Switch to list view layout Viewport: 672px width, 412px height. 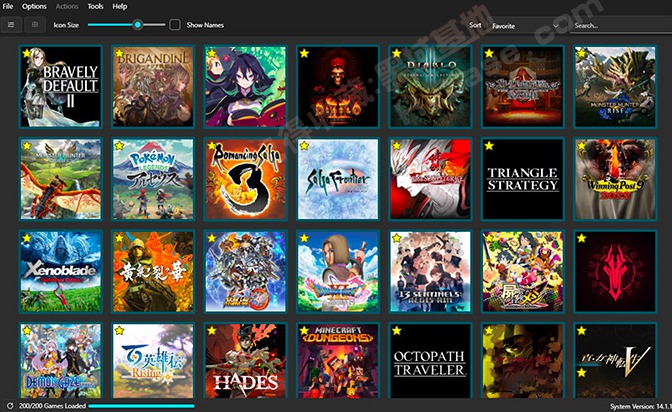pos(11,25)
